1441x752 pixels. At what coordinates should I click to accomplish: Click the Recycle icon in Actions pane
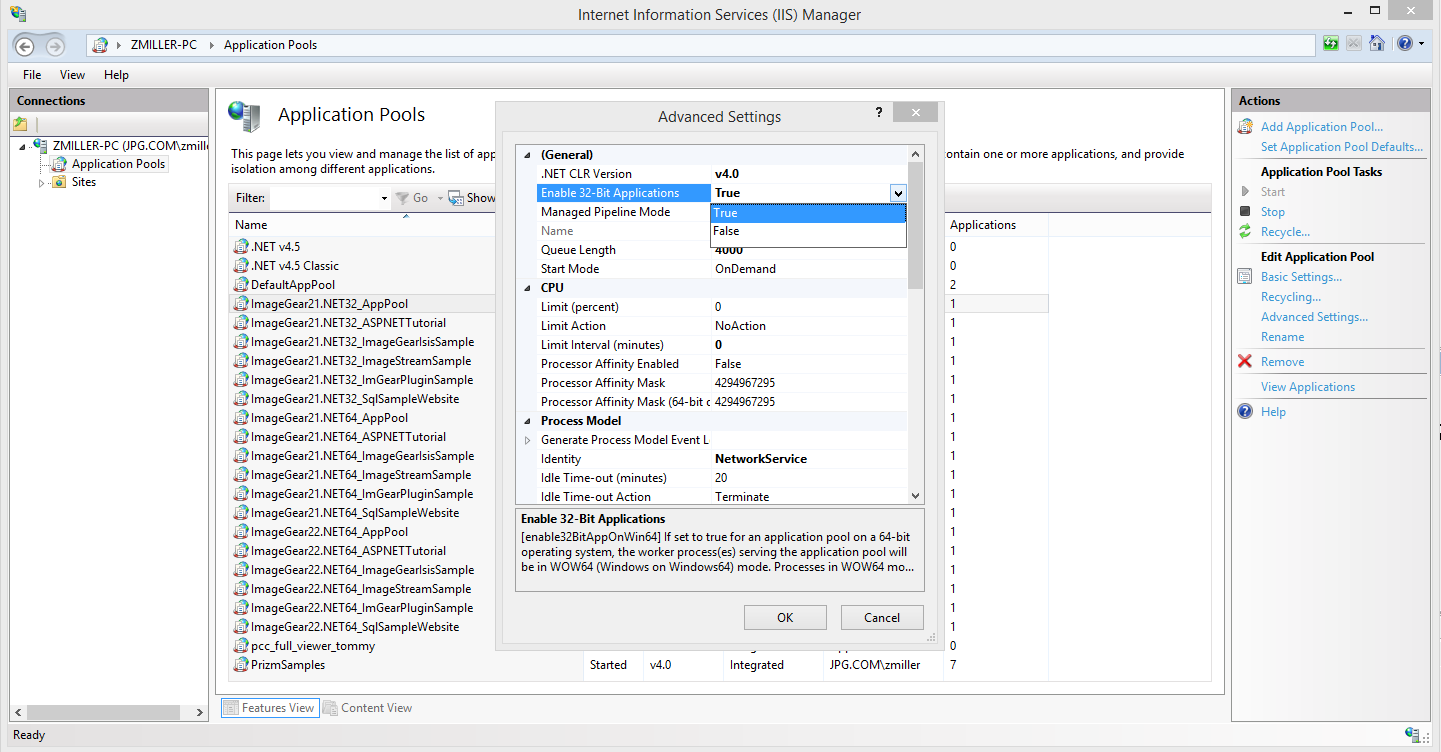coord(1245,232)
